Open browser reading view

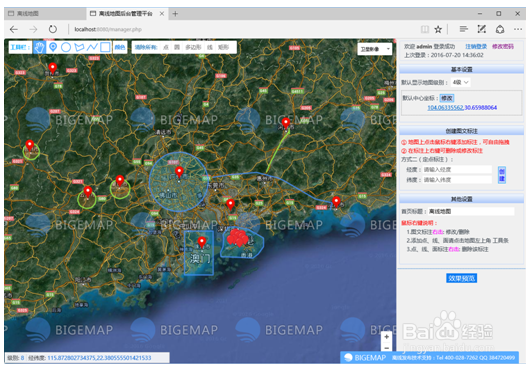click(425, 30)
